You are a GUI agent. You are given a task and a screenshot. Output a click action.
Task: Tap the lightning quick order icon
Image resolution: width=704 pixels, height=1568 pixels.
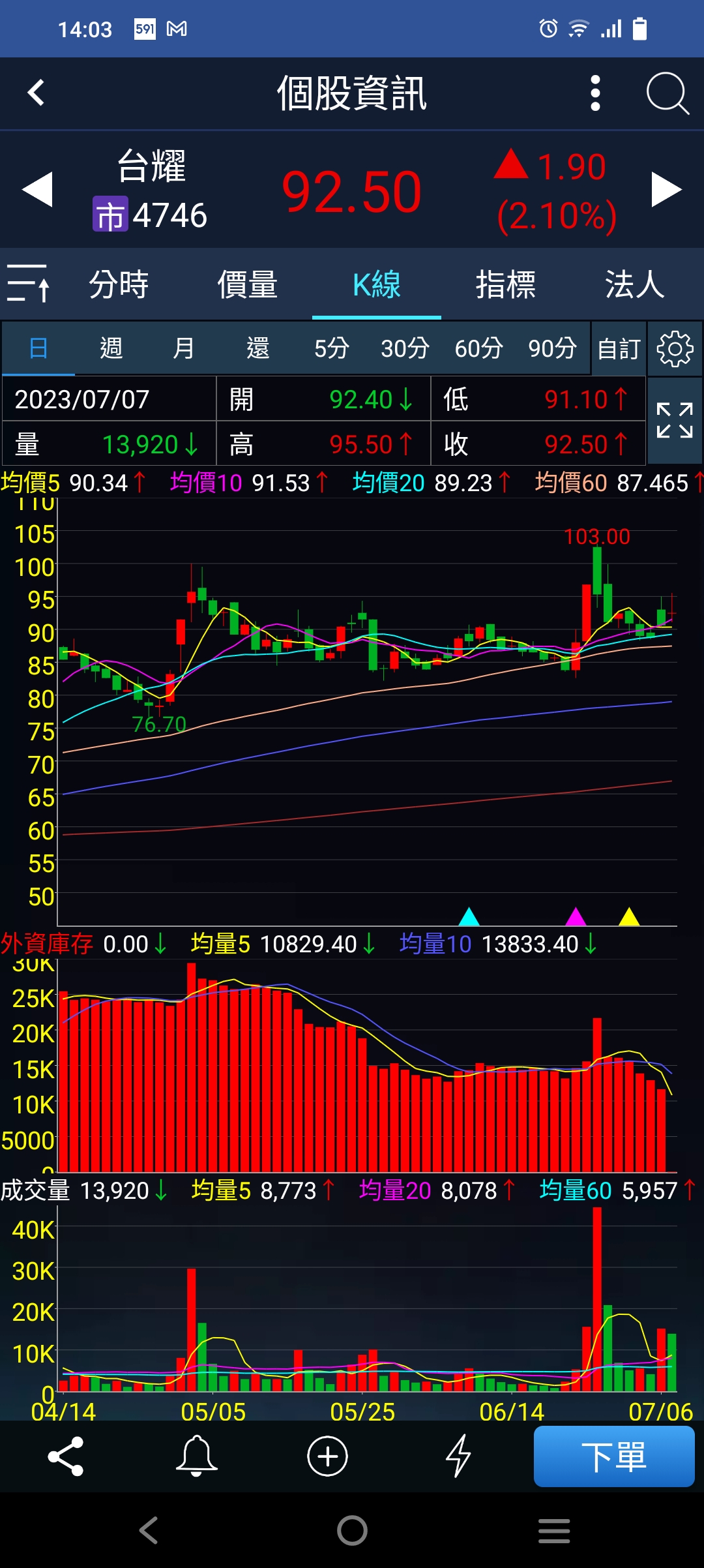tap(458, 1456)
